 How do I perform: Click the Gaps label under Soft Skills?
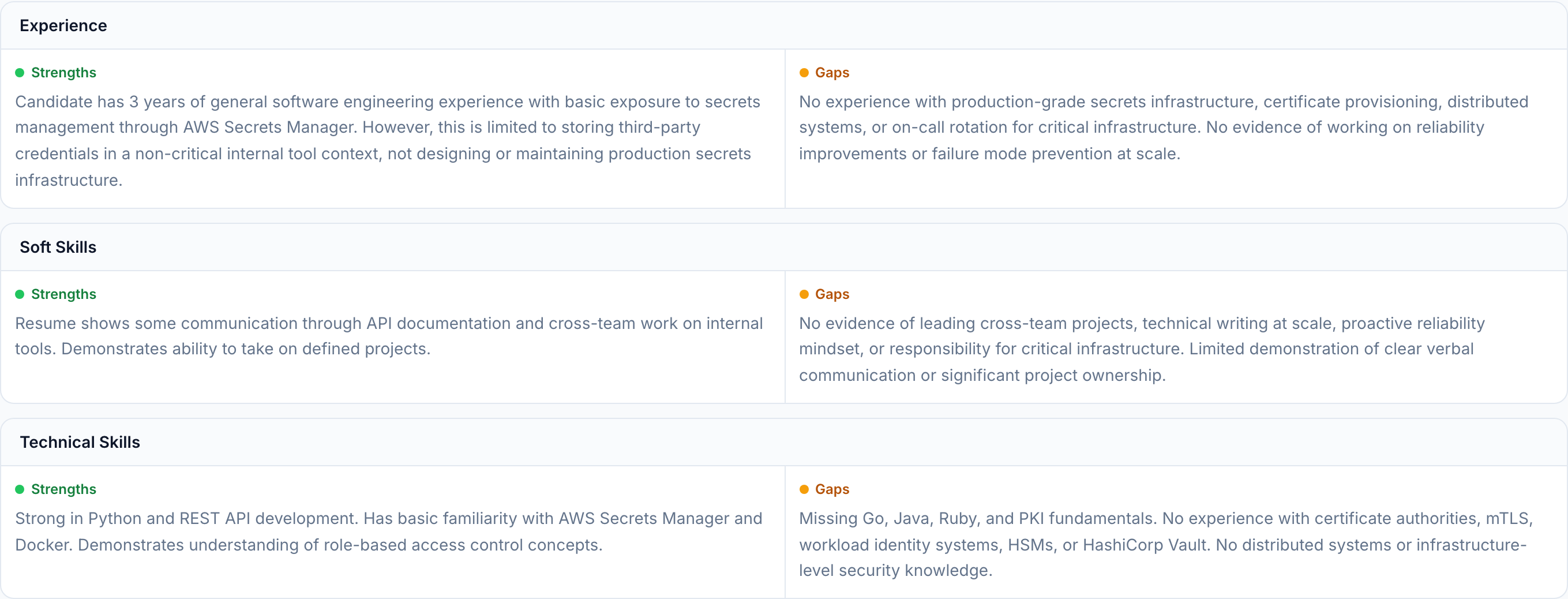pyautogui.click(x=831, y=294)
